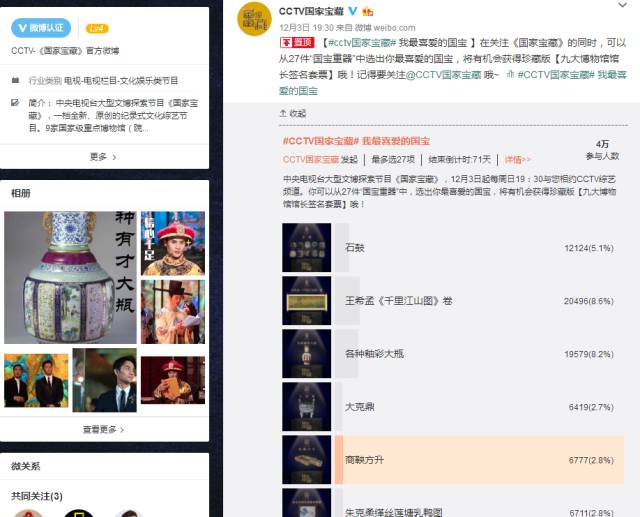The width and height of the screenshot is (640, 517).
Task: Click the 置顶 pinned tag
Action: point(297,42)
